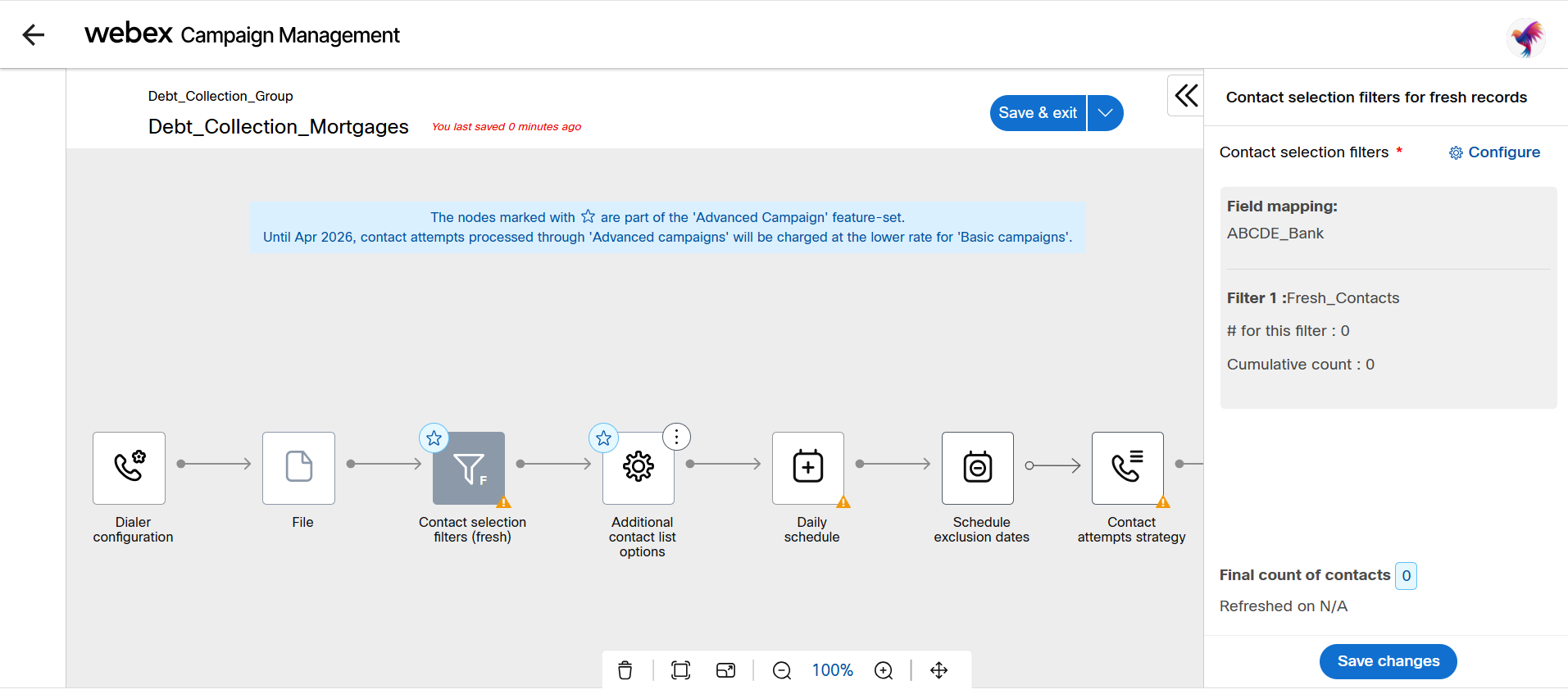The width and height of the screenshot is (1568, 694).
Task: Click star badge on Contact selection filters node
Action: click(434, 438)
